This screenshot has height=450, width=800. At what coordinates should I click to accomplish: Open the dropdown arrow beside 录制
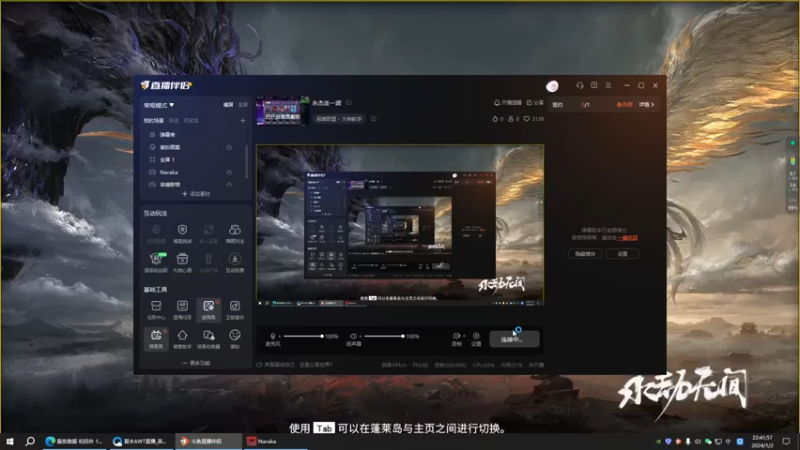coord(463,336)
